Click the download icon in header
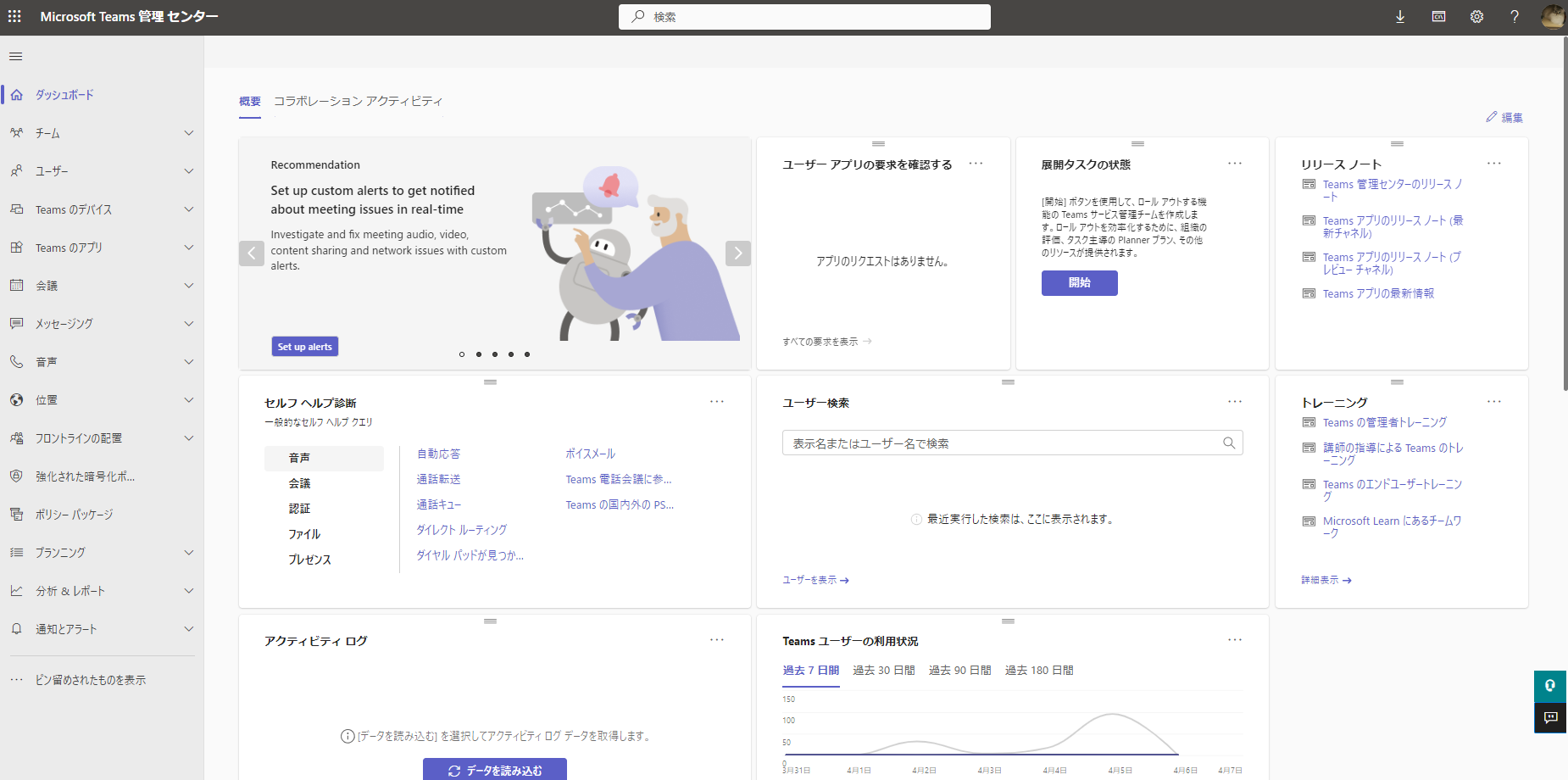The width and height of the screenshot is (1568, 780). tap(1400, 17)
